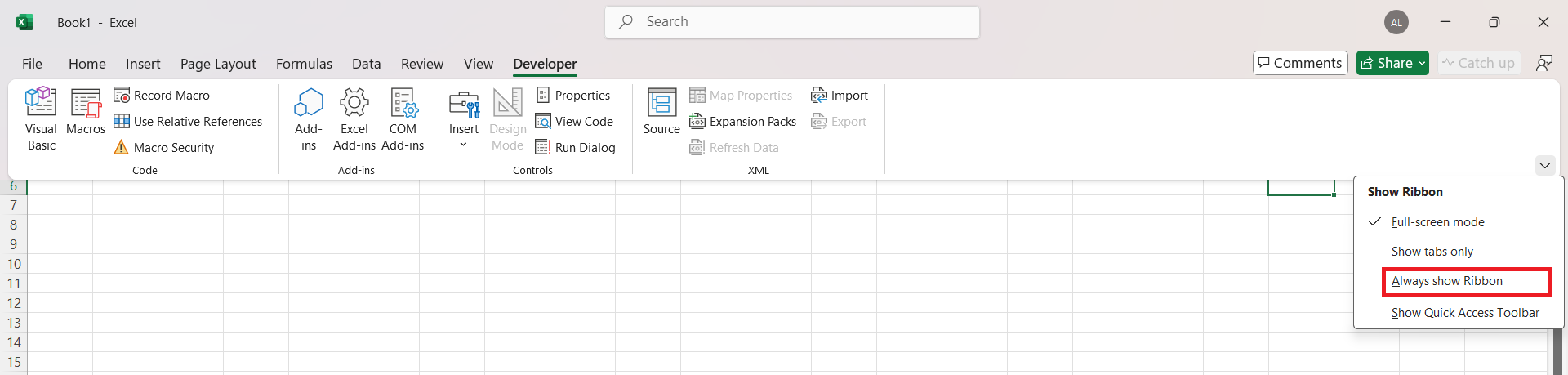
Task: Switch to the Page Layout tab
Action: (x=218, y=64)
